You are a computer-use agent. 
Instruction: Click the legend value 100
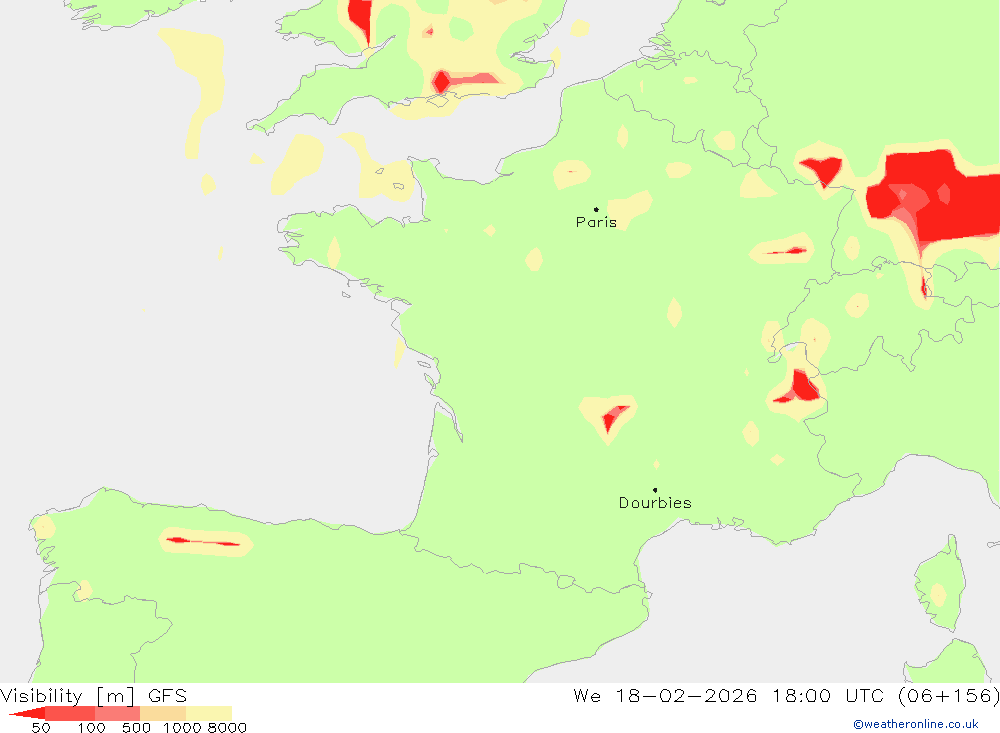click(x=91, y=727)
